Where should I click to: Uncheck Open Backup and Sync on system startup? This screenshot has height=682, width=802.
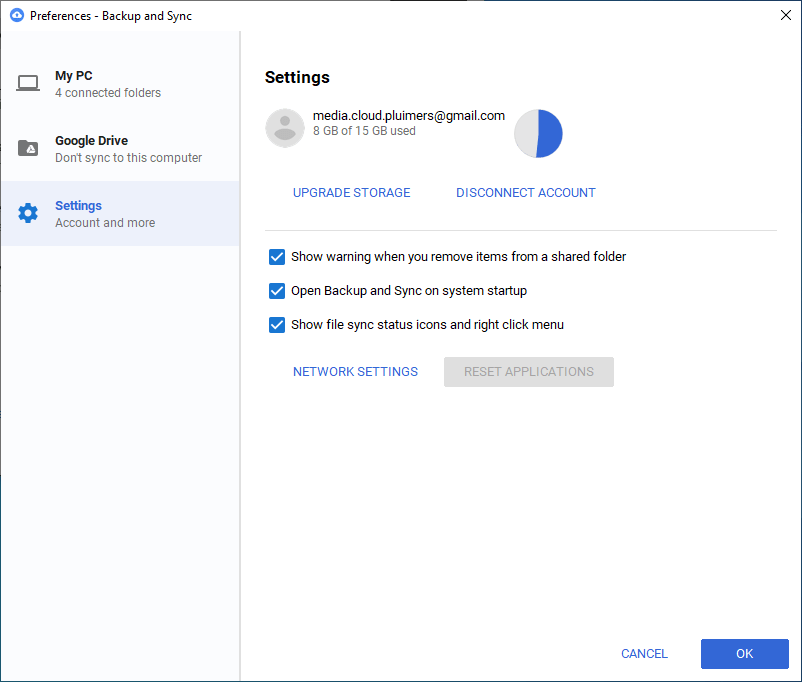coord(277,291)
